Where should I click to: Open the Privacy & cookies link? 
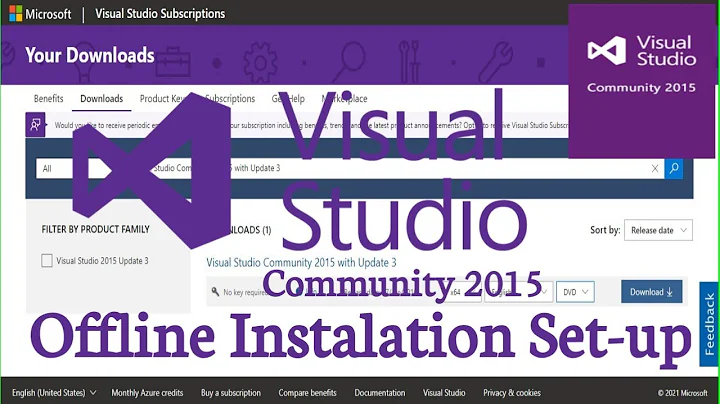512,393
